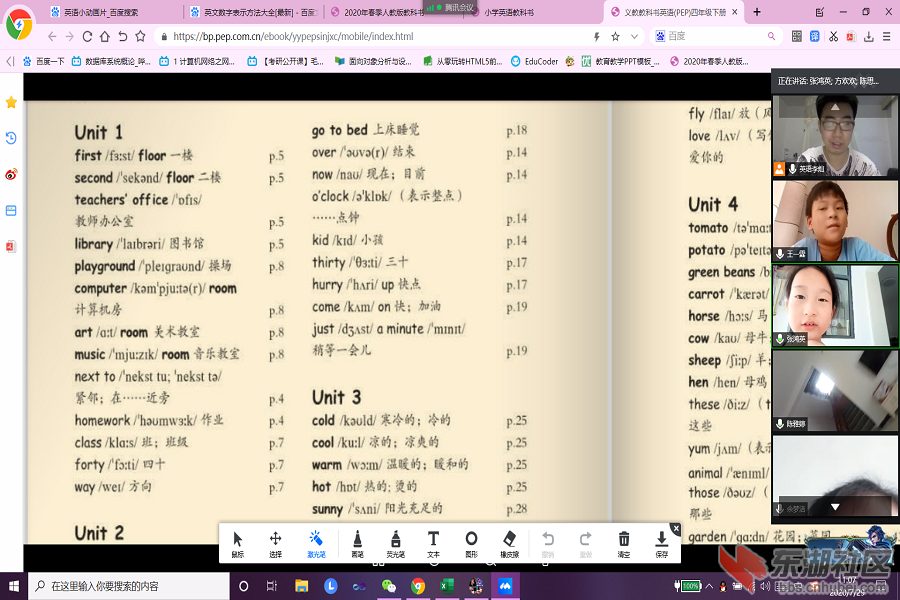Open Tencent Meeting from the taskbar
The height and width of the screenshot is (600, 900).
pos(505,586)
